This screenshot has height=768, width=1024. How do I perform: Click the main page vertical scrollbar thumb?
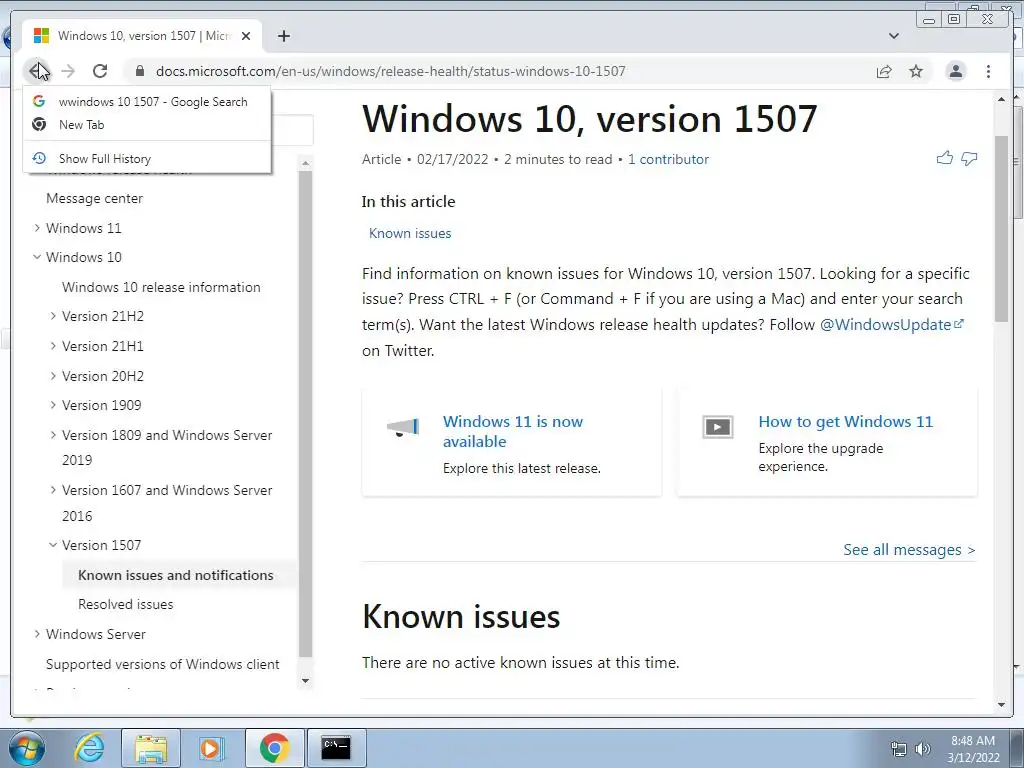click(x=1002, y=229)
